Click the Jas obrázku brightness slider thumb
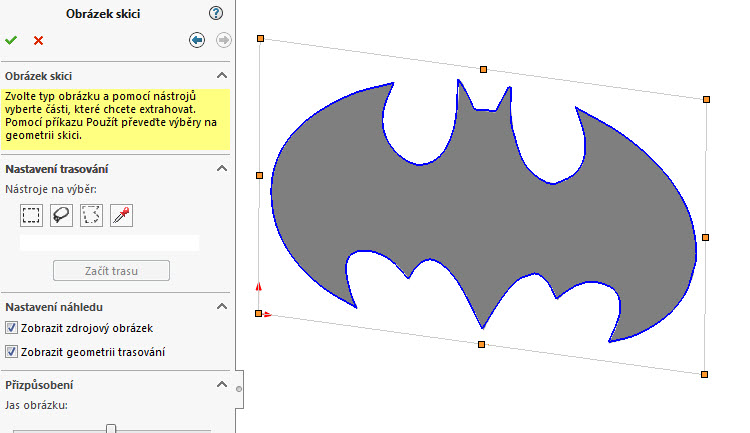 point(111,429)
